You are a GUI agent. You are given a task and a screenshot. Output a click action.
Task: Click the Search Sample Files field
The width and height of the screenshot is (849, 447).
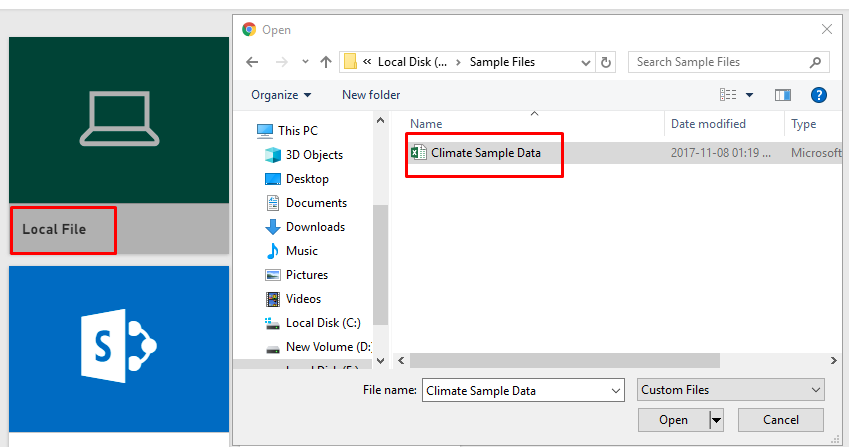(x=728, y=62)
